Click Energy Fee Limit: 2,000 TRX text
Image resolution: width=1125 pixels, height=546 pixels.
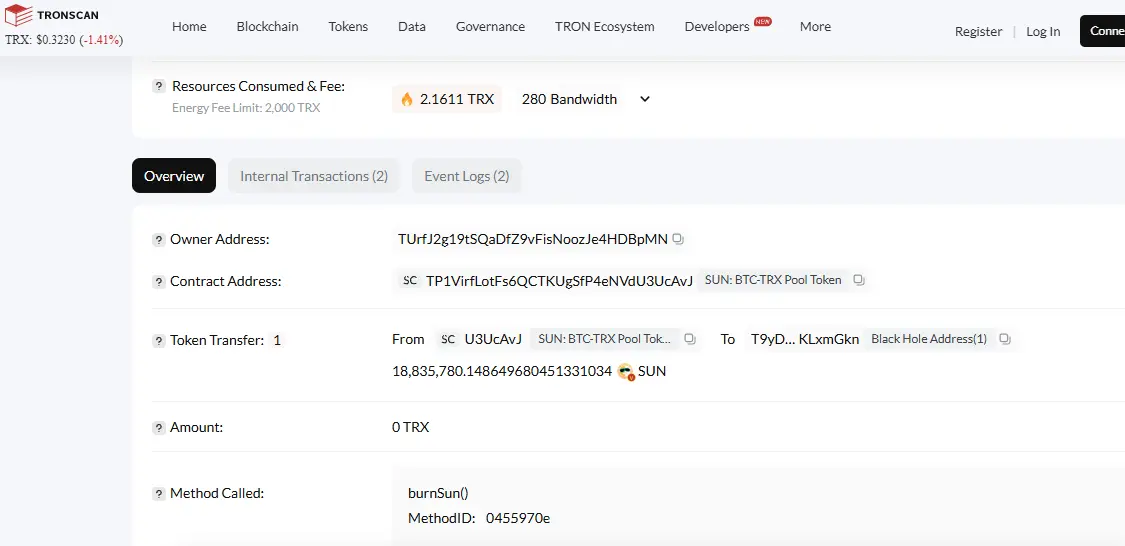[x=246, y=108]
